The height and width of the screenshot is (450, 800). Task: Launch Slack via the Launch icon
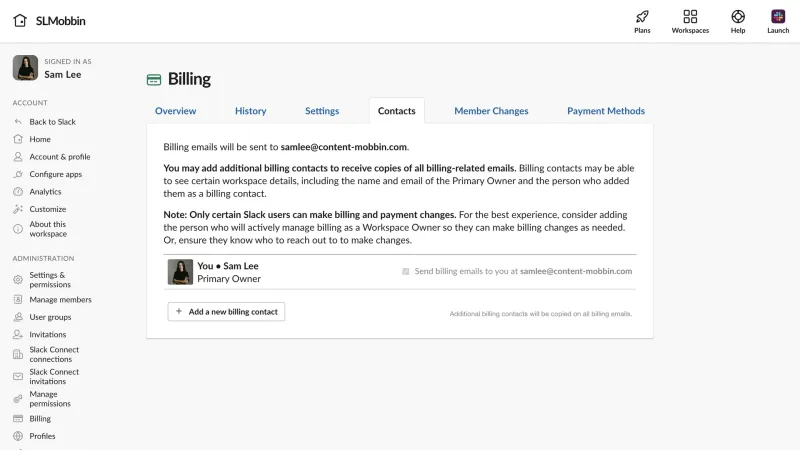point(778,16)
